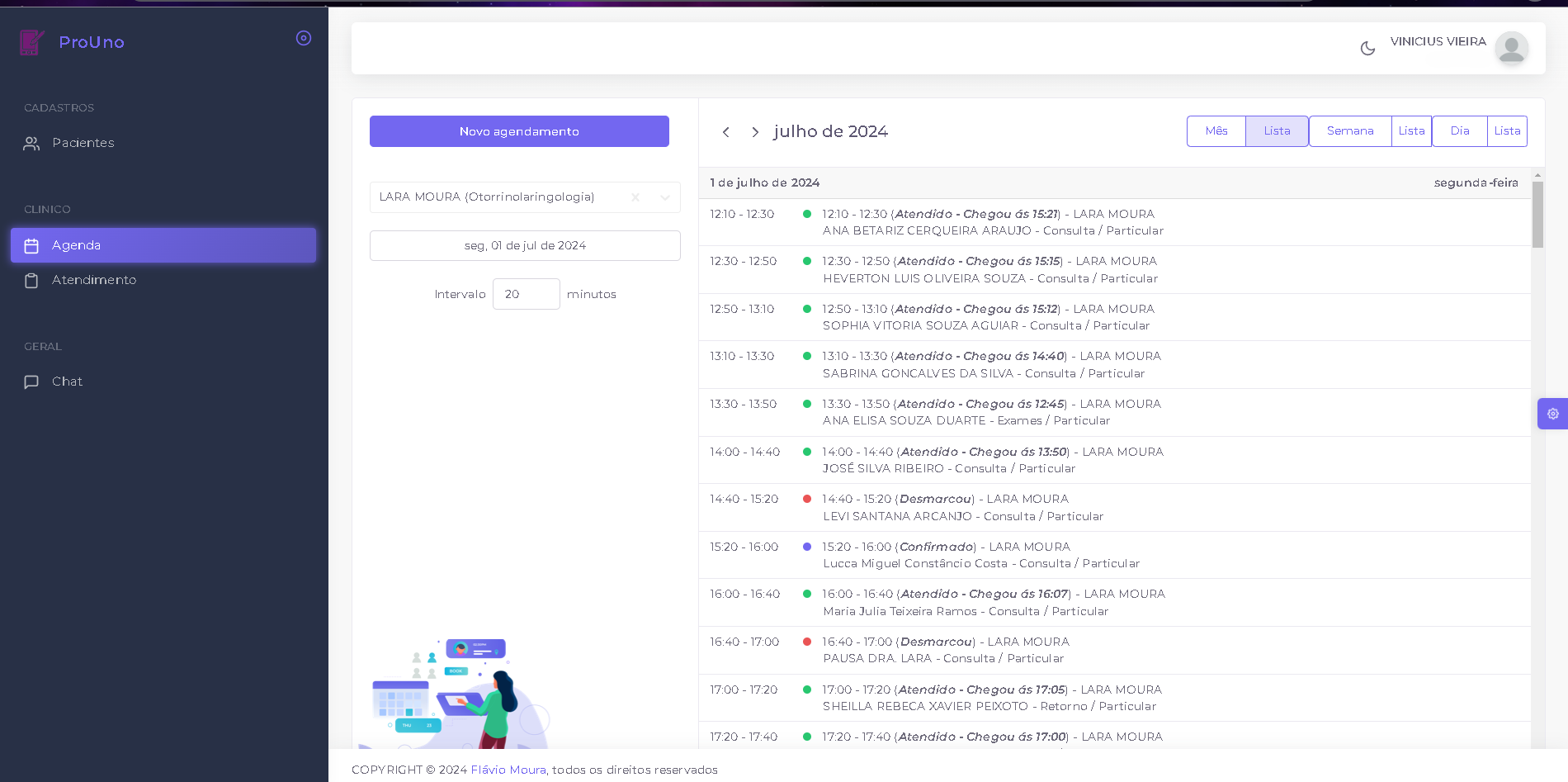Open the floating settings gear

[x=1552, y=414]
